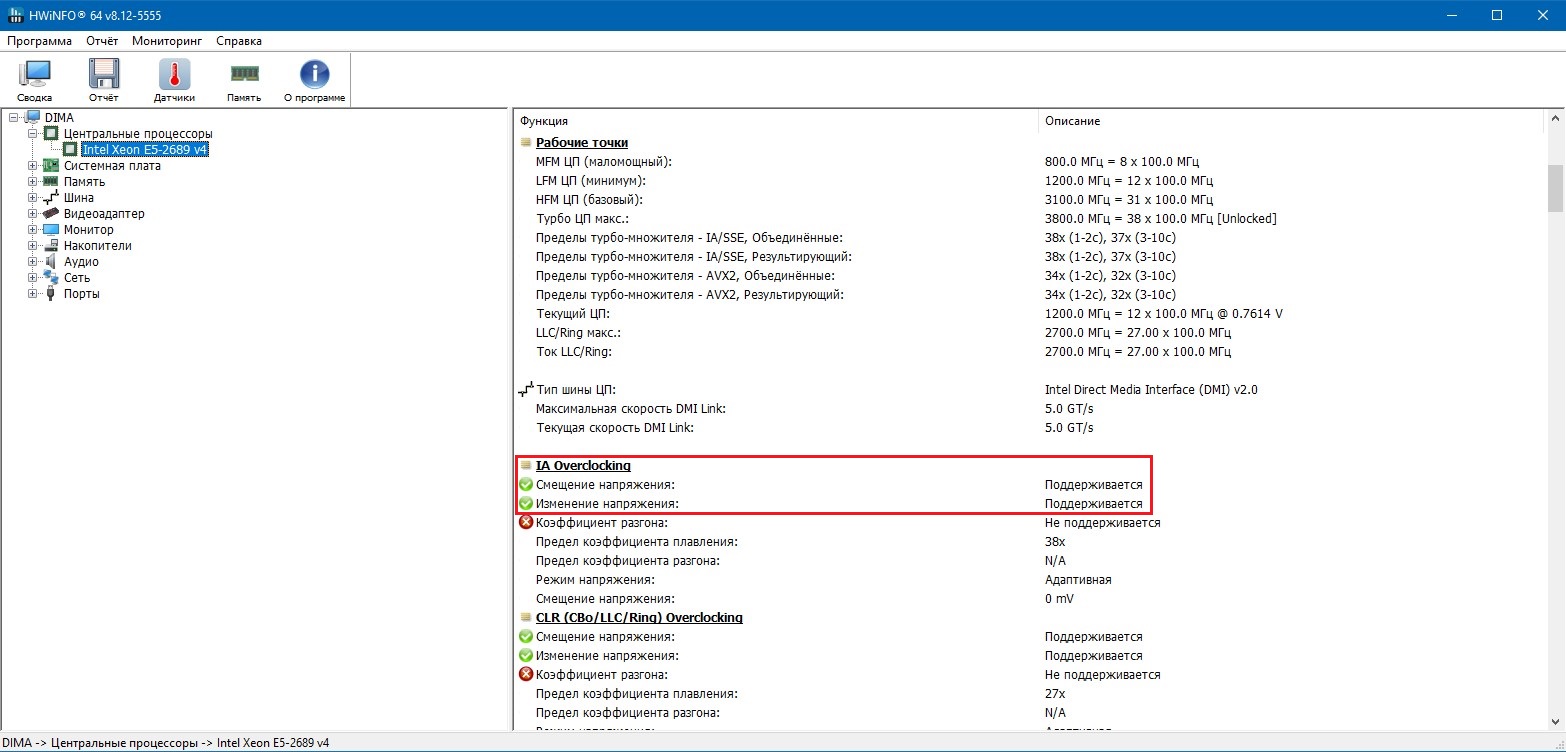Viewport: 1566px width, 752px height.
Task: Select Intel Xeon E5-2689 v4 tree item
Action: coord(145,150)
